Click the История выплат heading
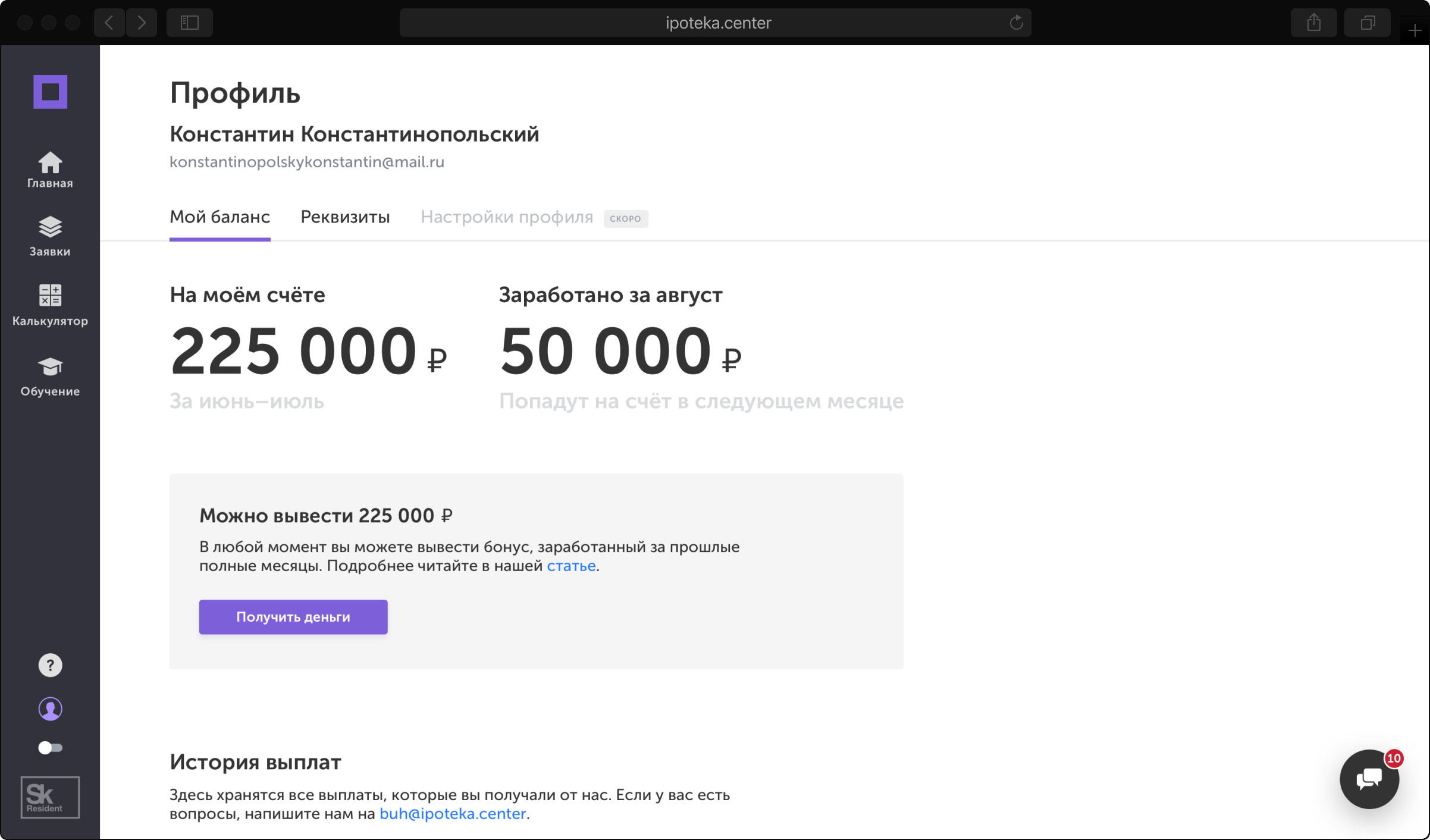This screenshot has height=840, width=1430. click(x=255, y=762)
